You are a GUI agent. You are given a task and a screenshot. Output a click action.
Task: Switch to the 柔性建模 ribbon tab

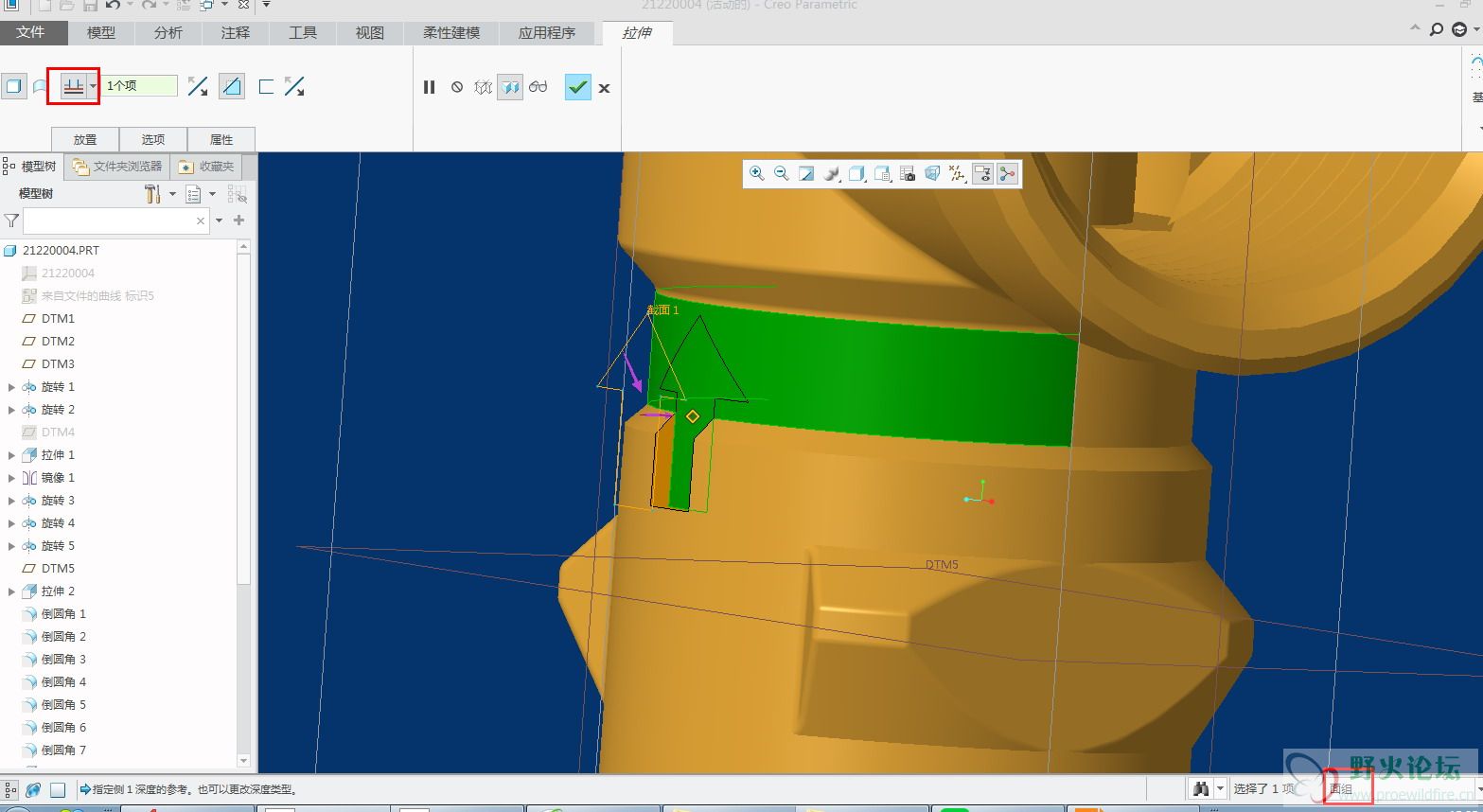[x=451, y=32]
